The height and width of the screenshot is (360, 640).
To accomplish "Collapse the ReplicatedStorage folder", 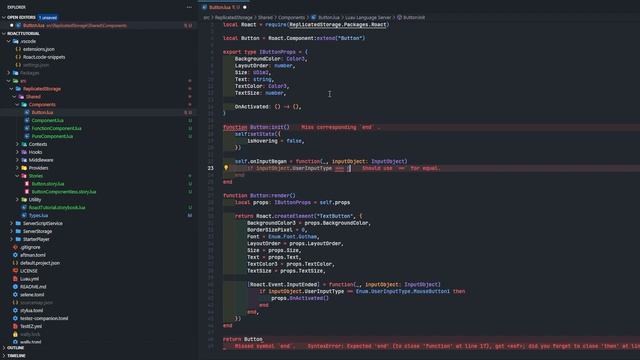I will [11, 89].
